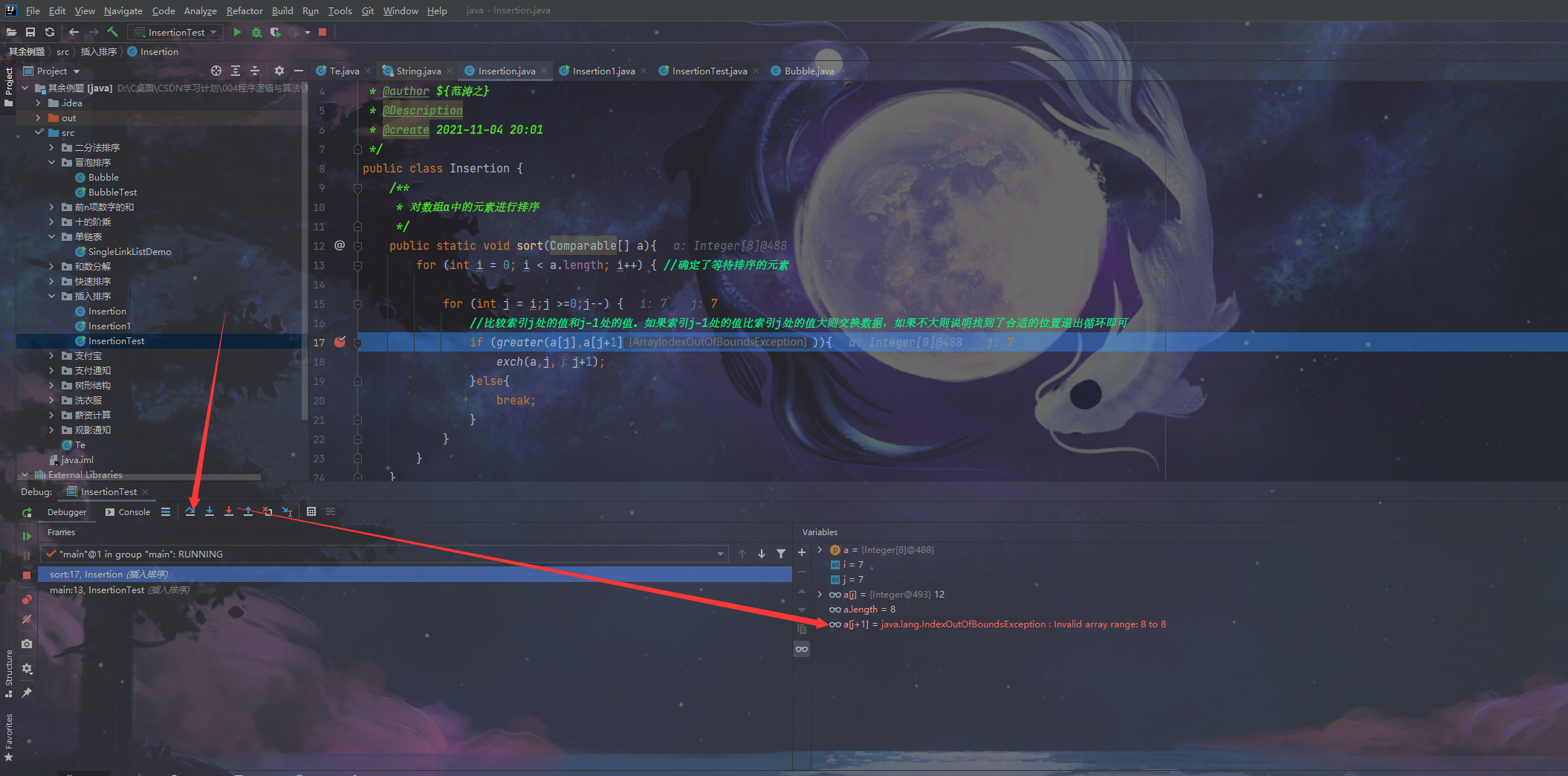Viewport: 1568px width, 776px height.
Task: Click Run with Coverage icon
Action: [x=275, y=32]
